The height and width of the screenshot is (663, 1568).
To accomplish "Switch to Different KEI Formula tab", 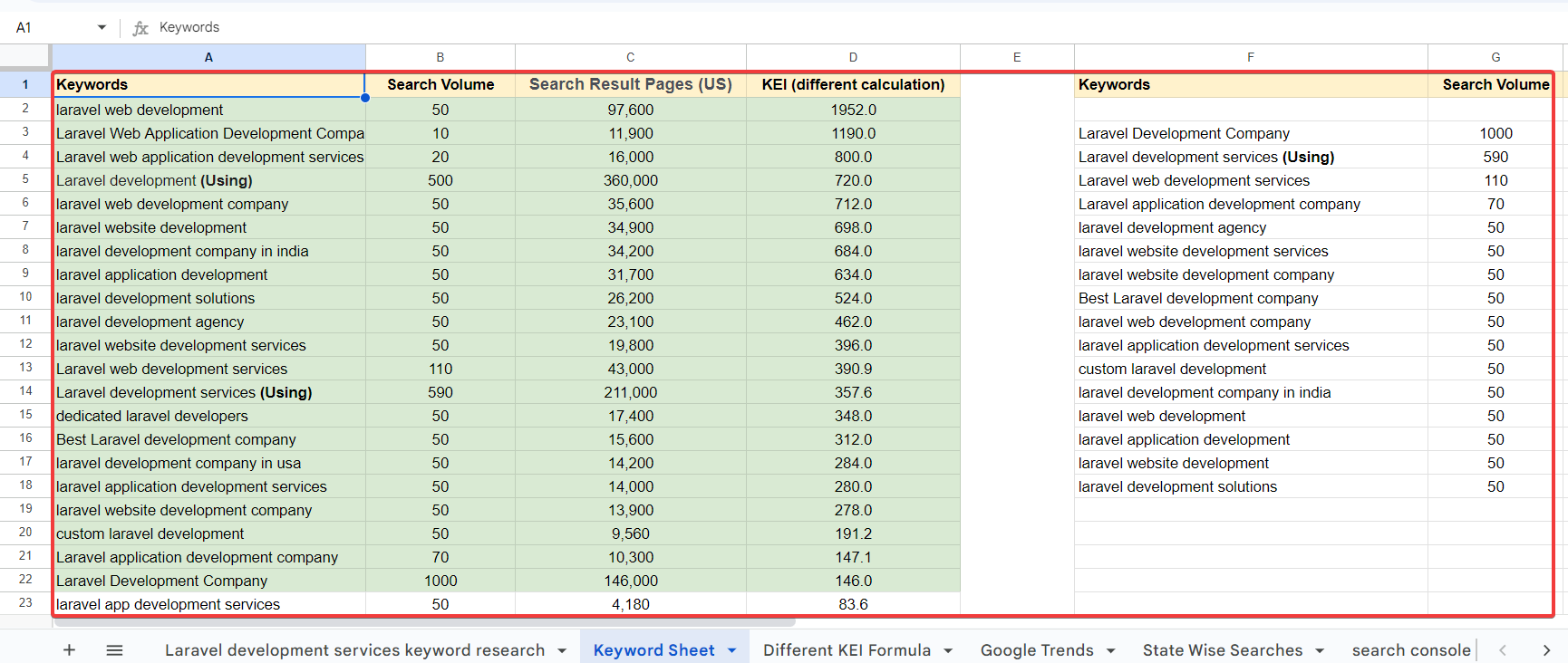I will (x=847, y=650).
